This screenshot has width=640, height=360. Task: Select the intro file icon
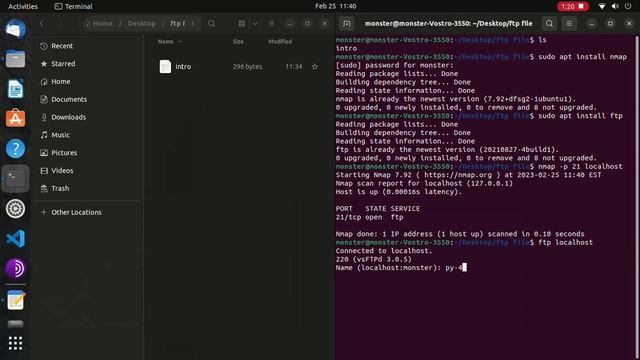click(165, 67)
